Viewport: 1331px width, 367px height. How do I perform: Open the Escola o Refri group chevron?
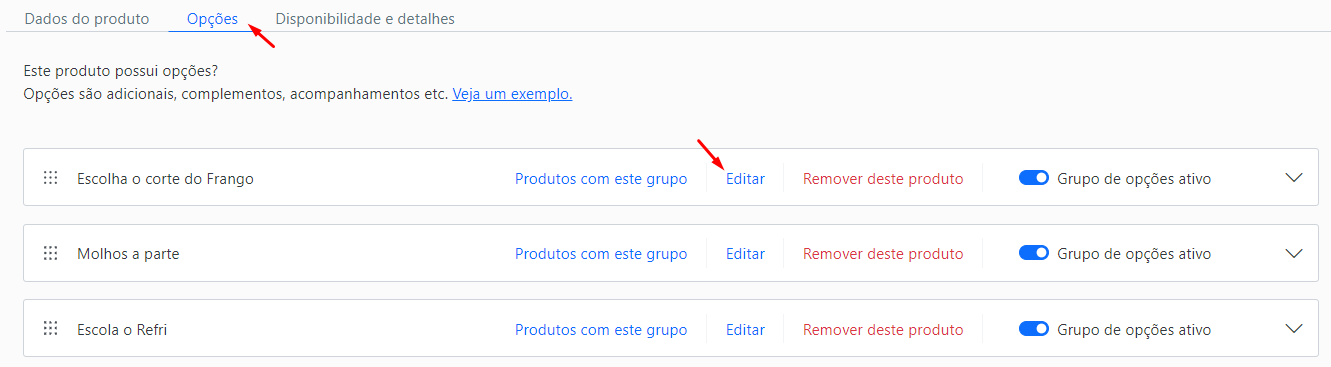pyautogui.click(x=1294, y=328)
